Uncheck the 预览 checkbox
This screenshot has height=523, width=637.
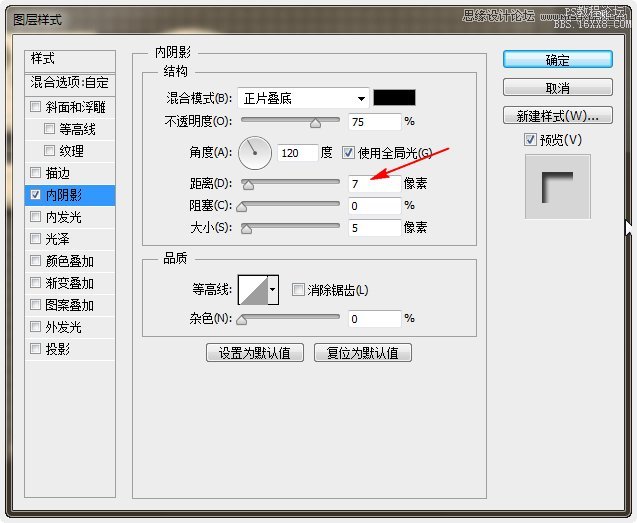530,140
